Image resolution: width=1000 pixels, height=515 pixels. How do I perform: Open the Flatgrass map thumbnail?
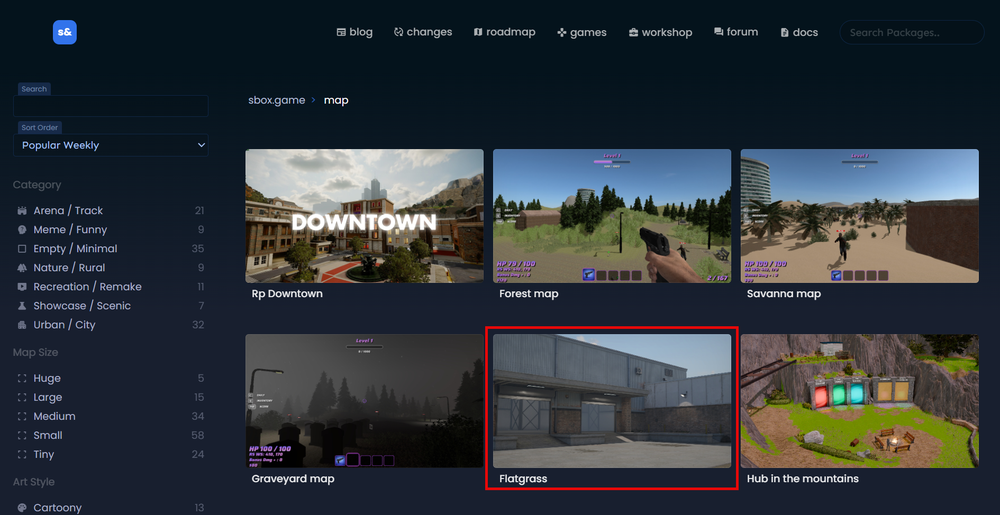[x=612, y=401]
